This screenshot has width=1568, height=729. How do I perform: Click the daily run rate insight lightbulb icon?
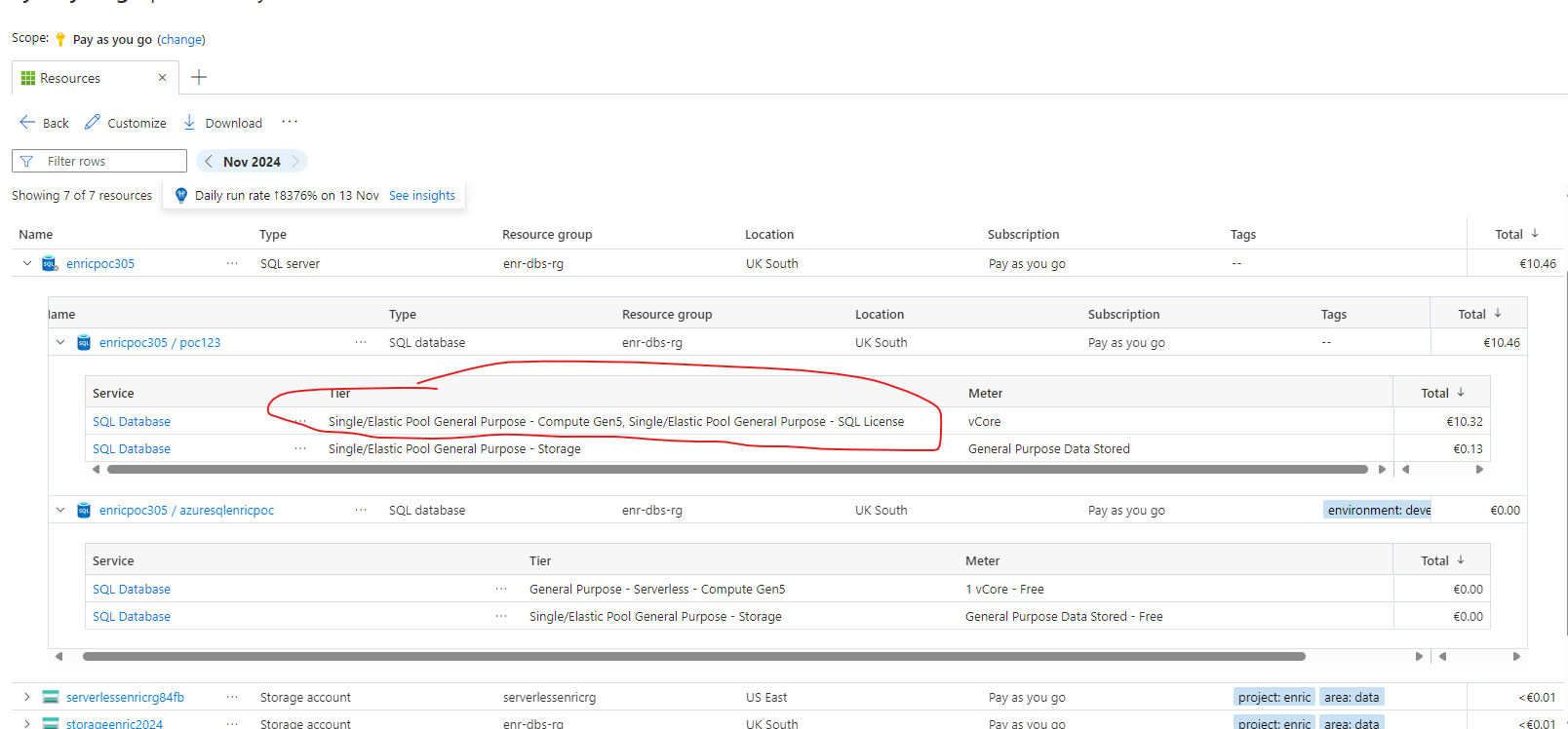pyautogui.click(x=180, y=195)
